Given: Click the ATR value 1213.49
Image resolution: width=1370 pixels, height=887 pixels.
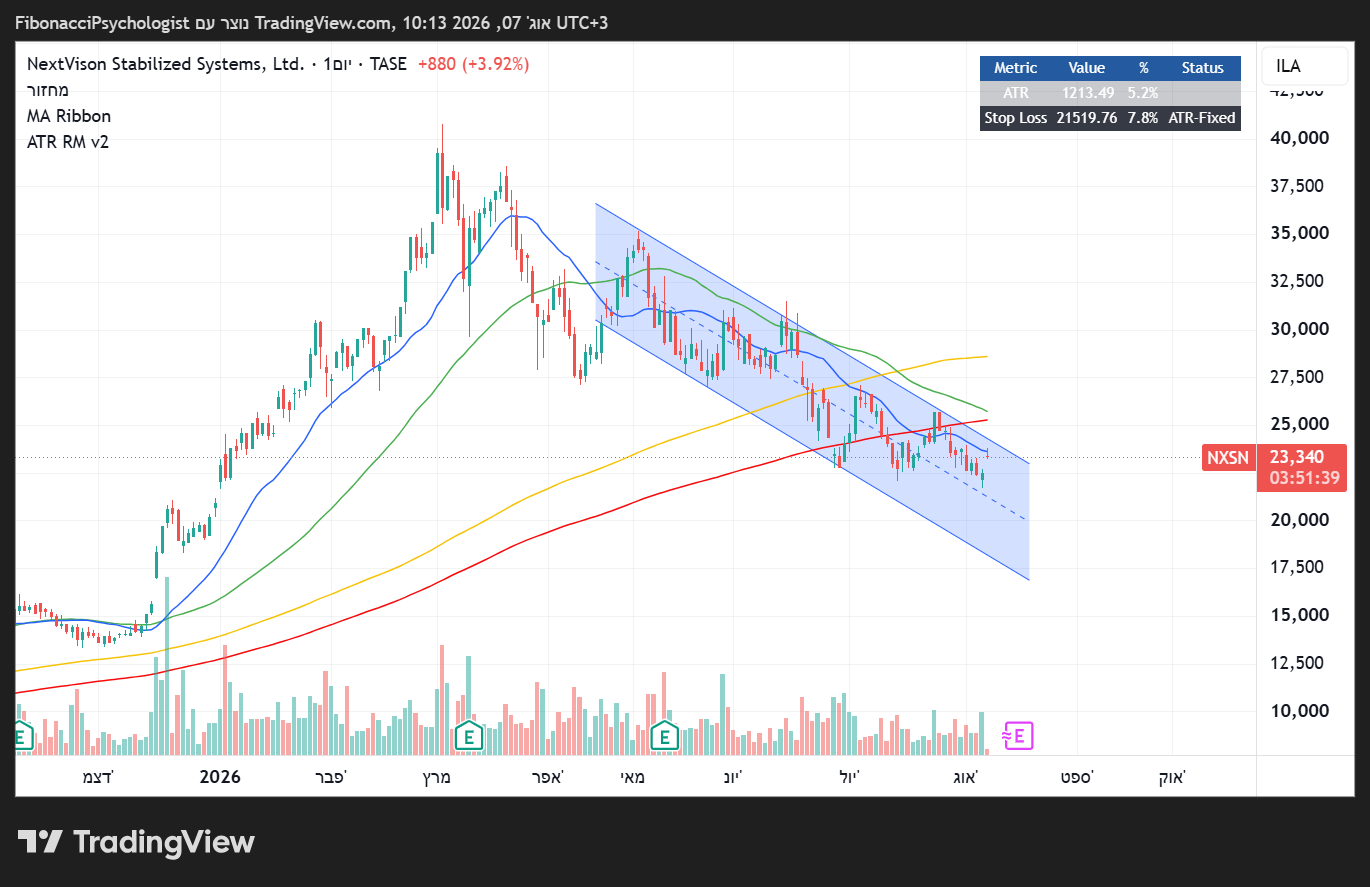Looking at the screenshot, I should [x=1086, y=93].
